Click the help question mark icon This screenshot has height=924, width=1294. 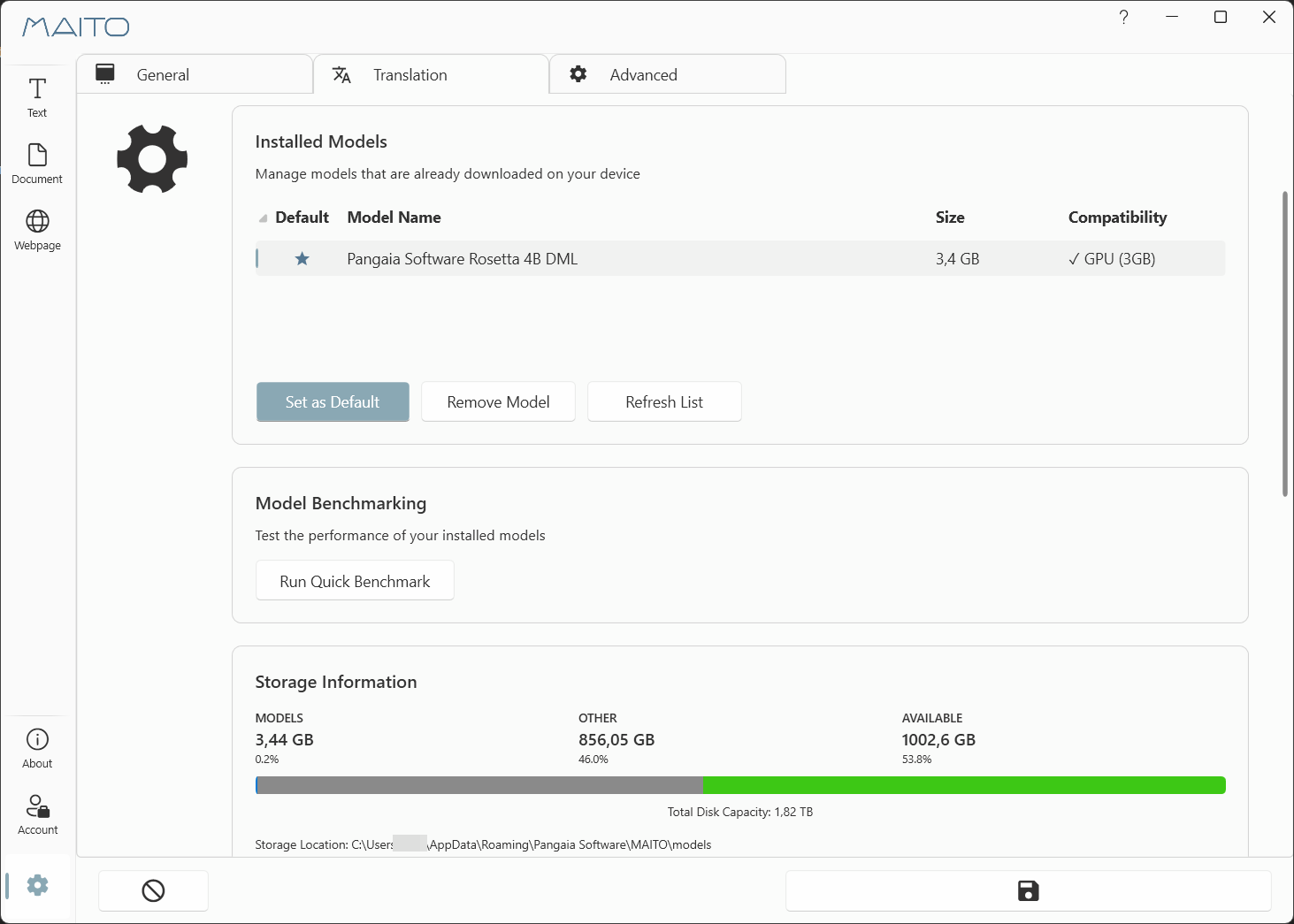1123,18
